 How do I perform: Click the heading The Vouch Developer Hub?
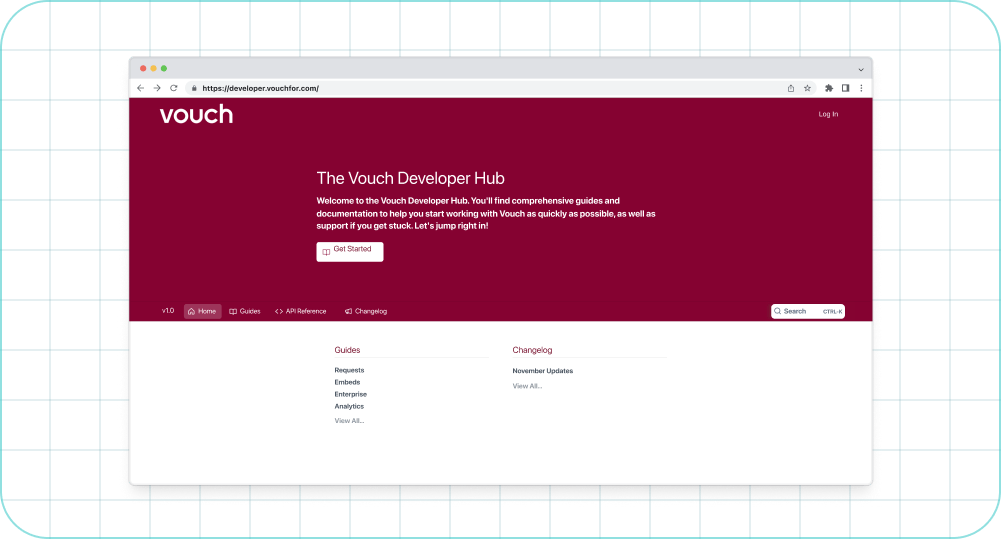(410, 178)
